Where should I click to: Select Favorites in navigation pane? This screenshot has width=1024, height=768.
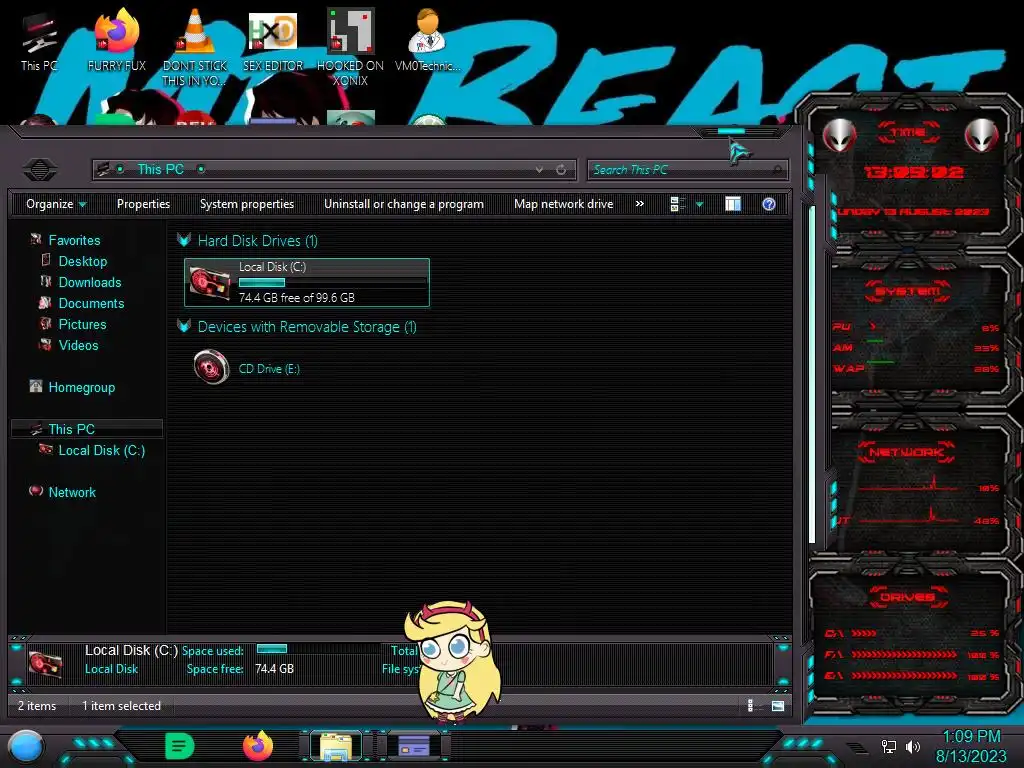pos(74,240)
